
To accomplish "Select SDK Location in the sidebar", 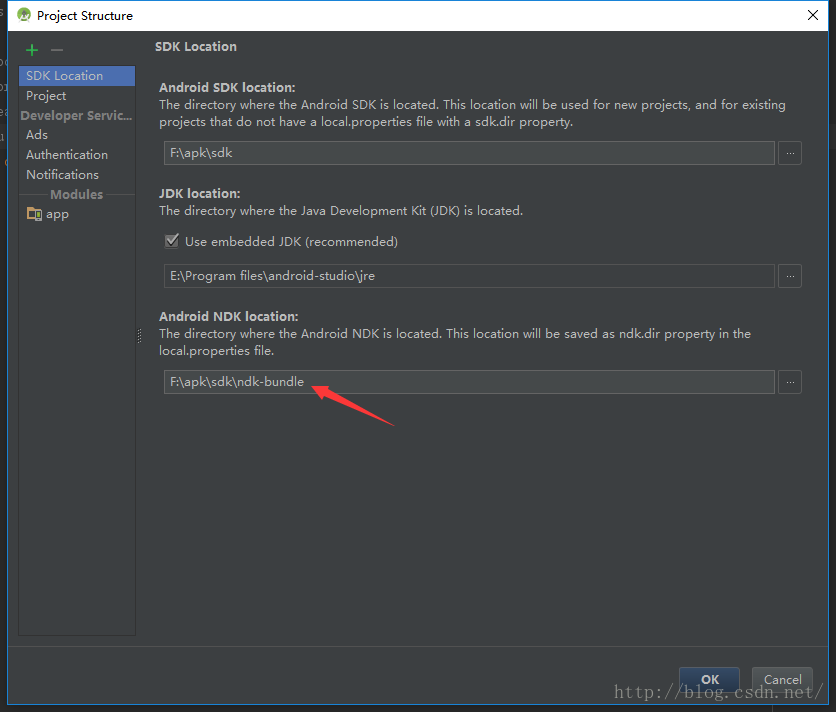I will click(x=77, y=76).
